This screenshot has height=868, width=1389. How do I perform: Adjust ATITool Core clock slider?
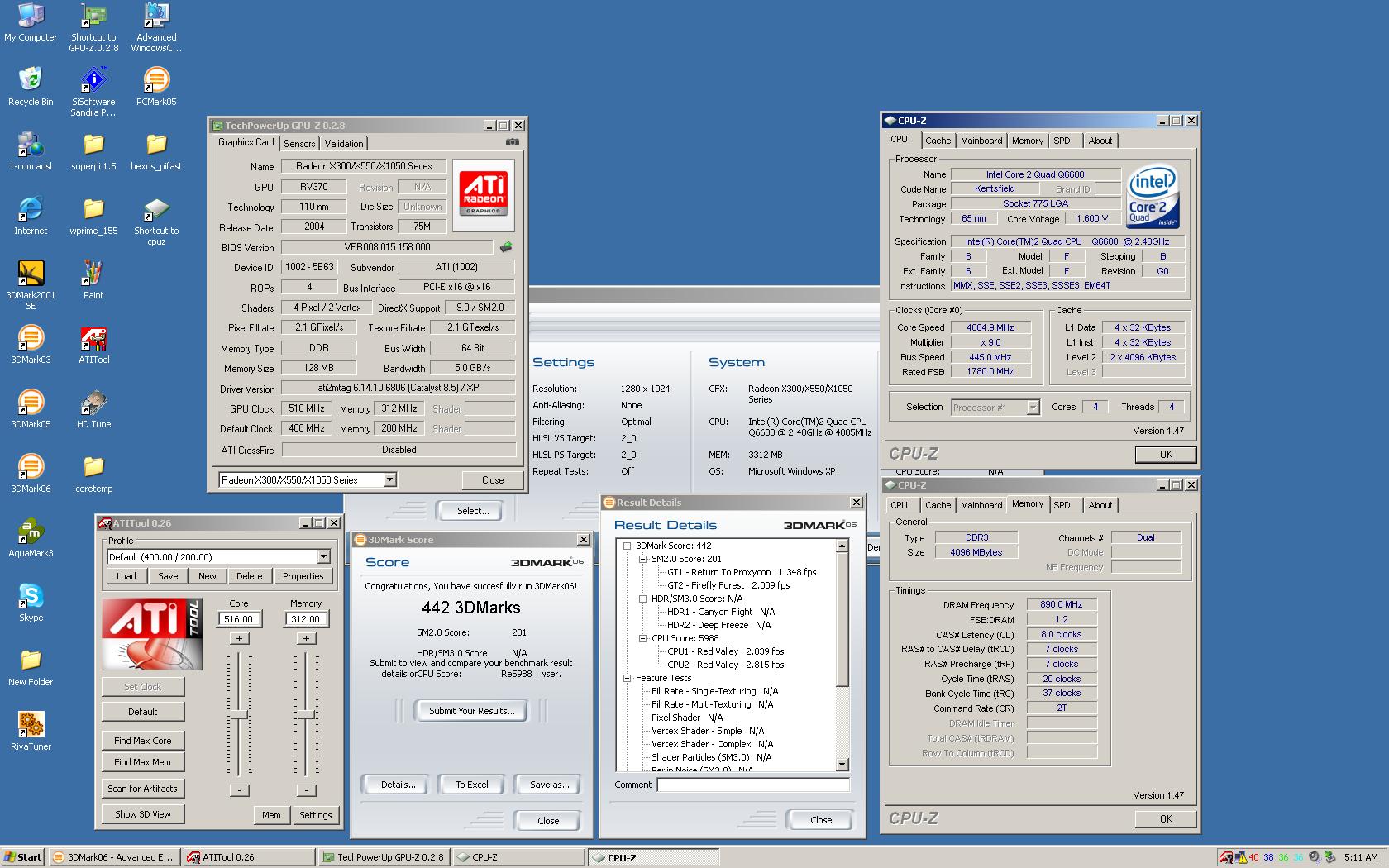[x=239, y=715]
